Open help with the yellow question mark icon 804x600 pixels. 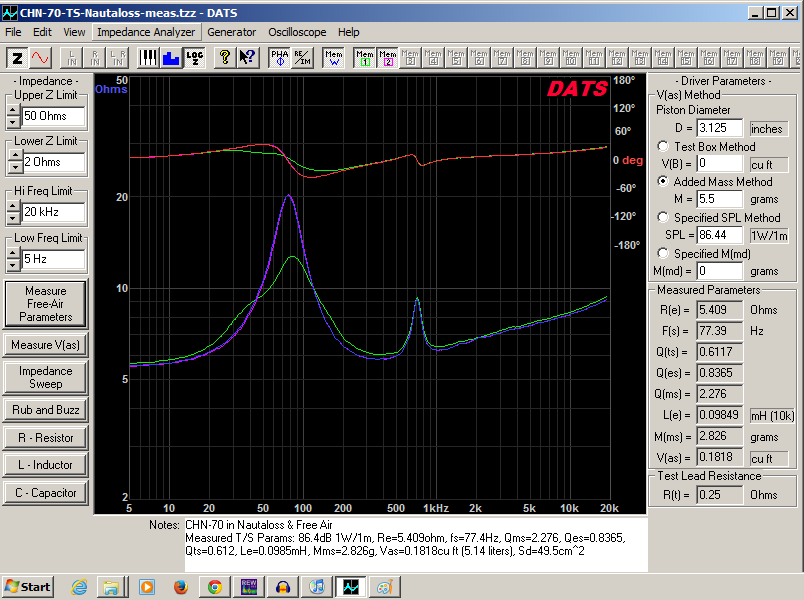(x=224, y=58)
